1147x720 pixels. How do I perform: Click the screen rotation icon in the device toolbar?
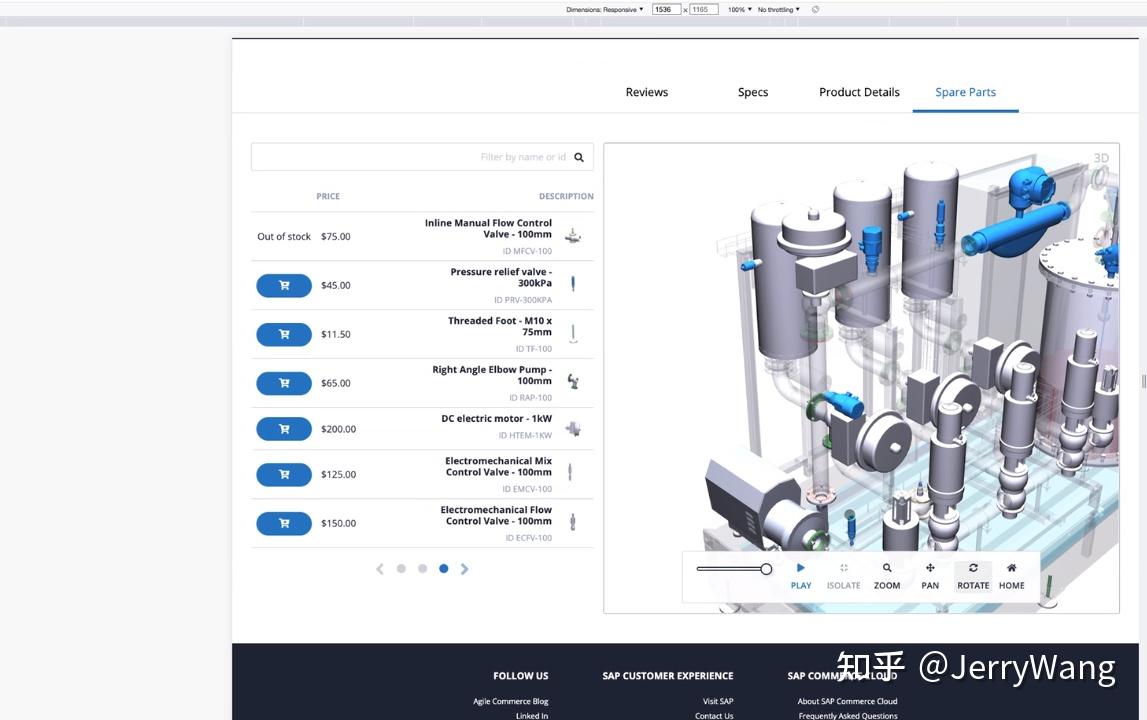coord(814,9)
